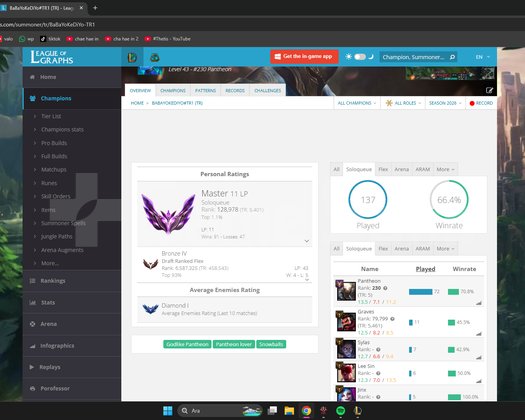
Task: Click the Home breadcrumb link
Action: [137, 103]
